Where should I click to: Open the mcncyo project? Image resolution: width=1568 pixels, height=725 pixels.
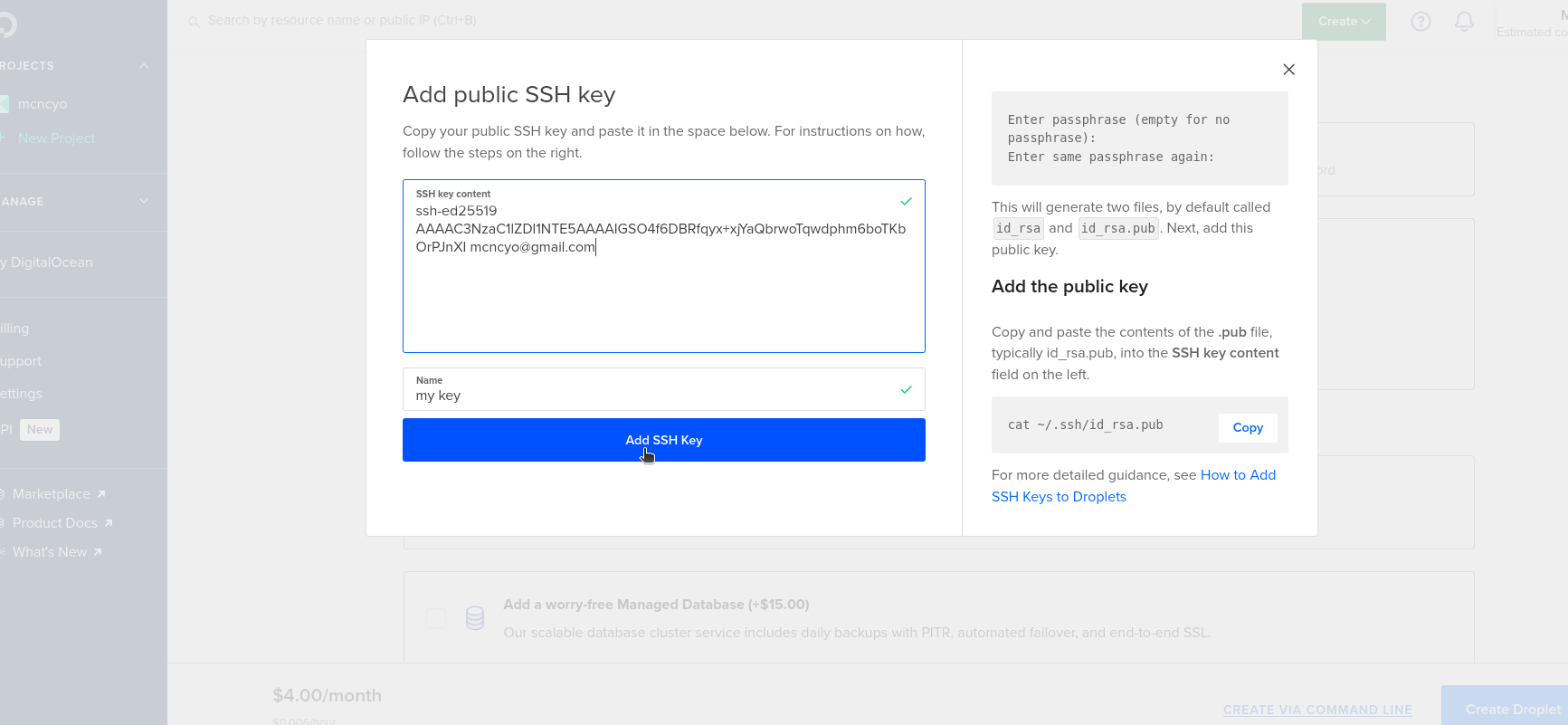click(42, 104)
